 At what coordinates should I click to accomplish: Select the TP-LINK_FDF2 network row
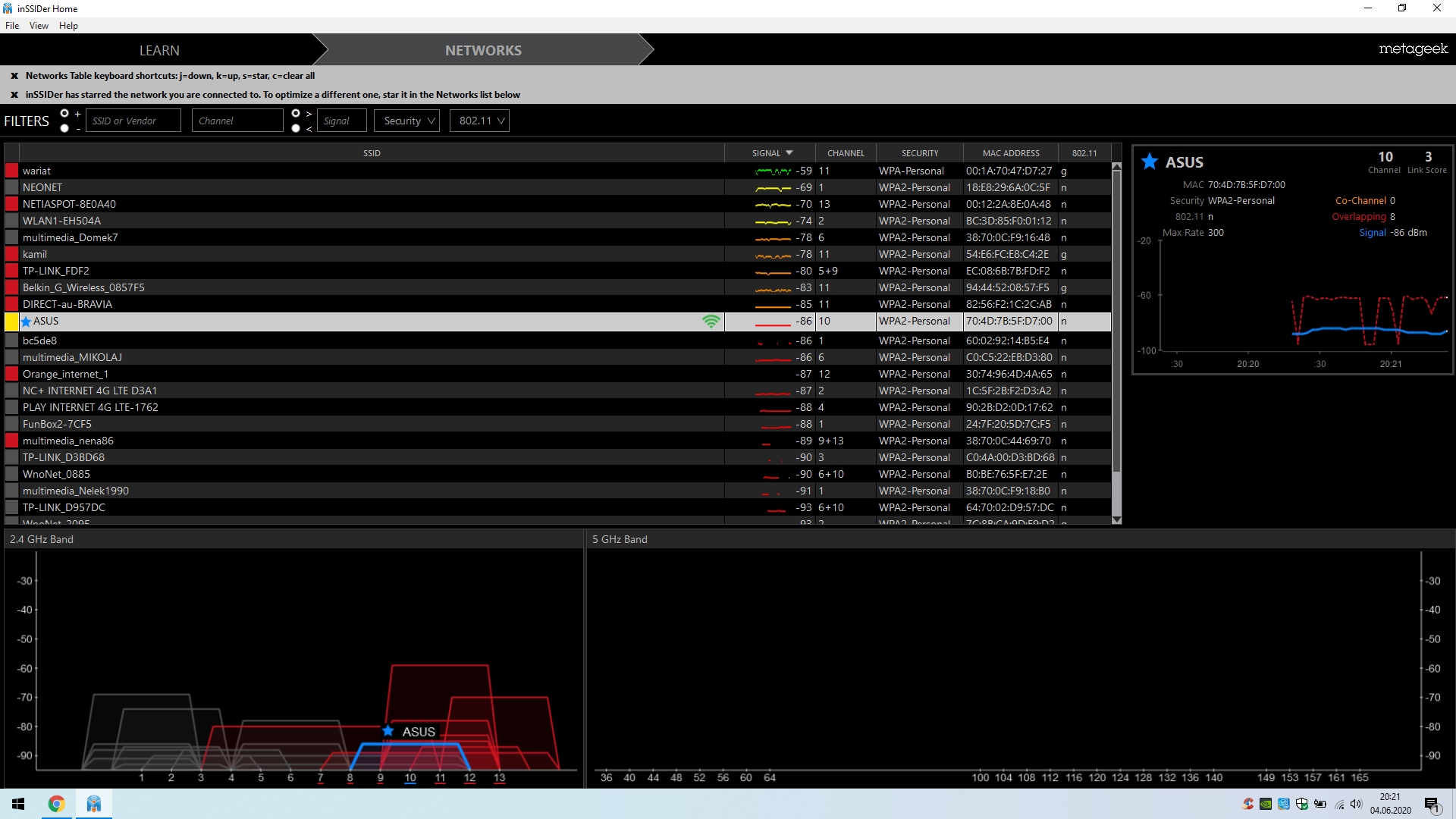coord(557,271)
